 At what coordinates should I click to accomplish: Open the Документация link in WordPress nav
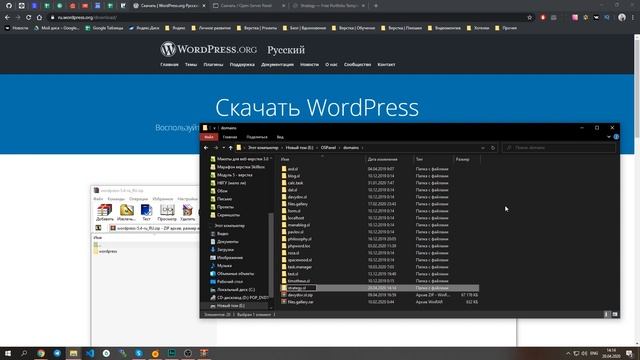(x=277, y=64)
